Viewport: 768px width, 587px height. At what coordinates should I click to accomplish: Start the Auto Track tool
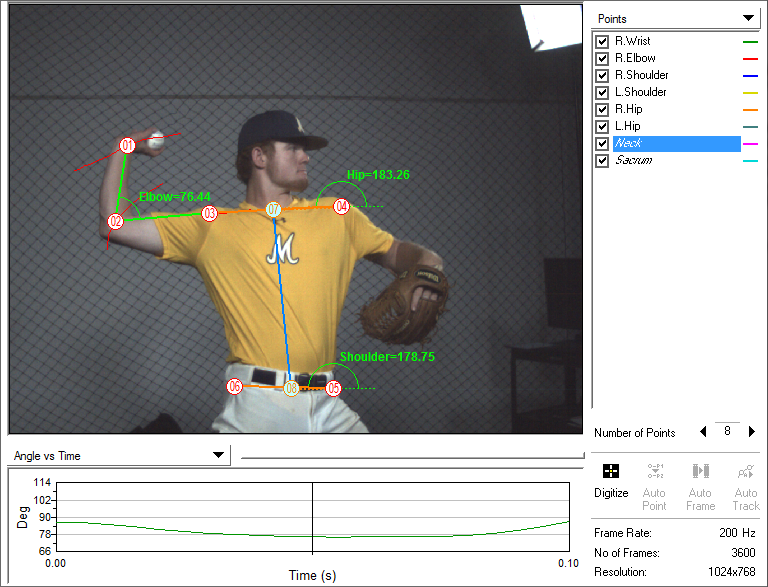click(745, 472)
